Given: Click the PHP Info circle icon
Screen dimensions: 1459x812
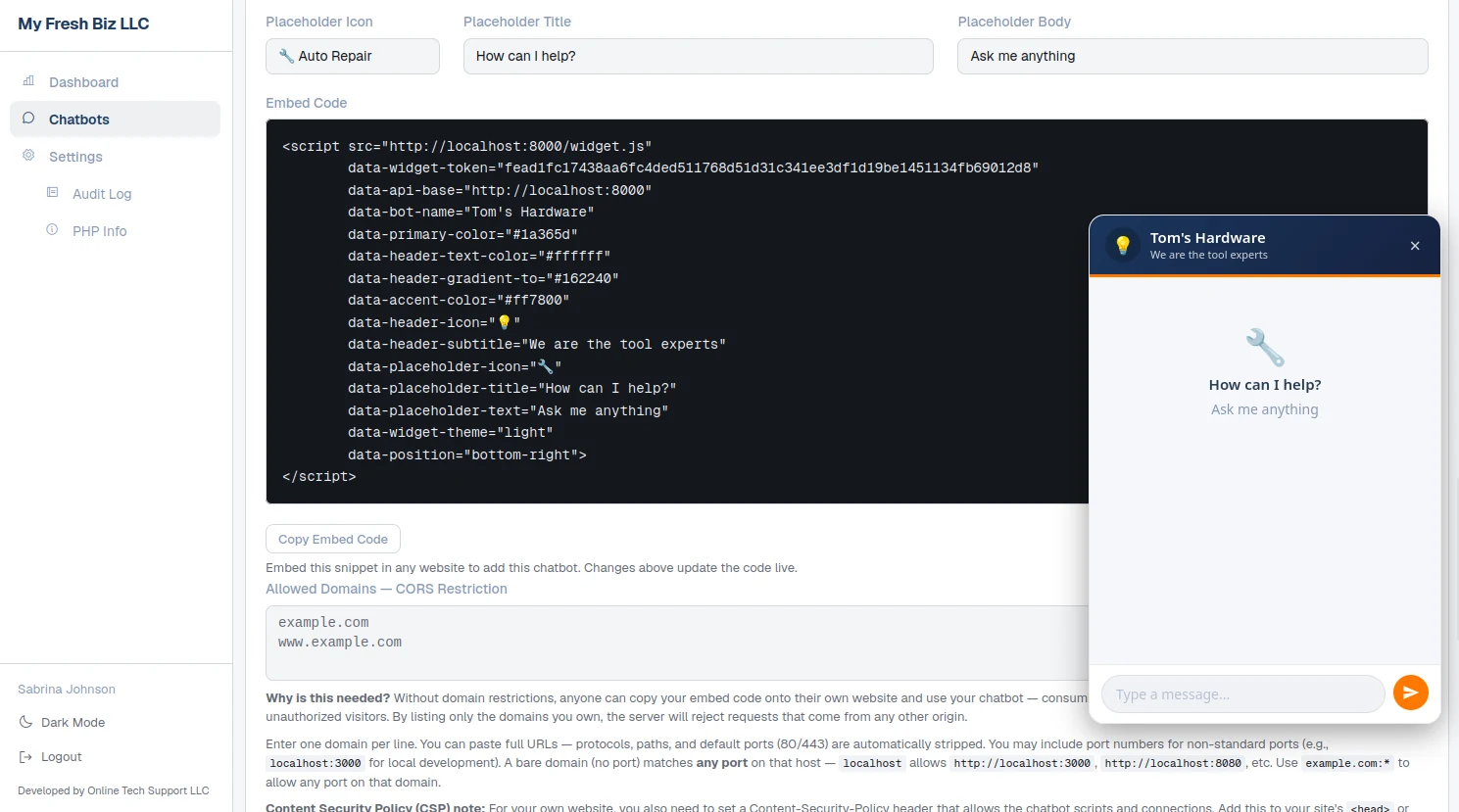Looking at the screenshot, I should (52, 230).
